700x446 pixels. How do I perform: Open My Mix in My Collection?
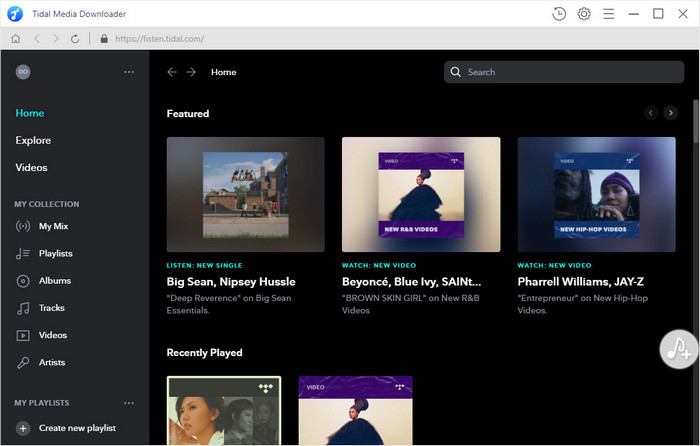click(53, 226)
